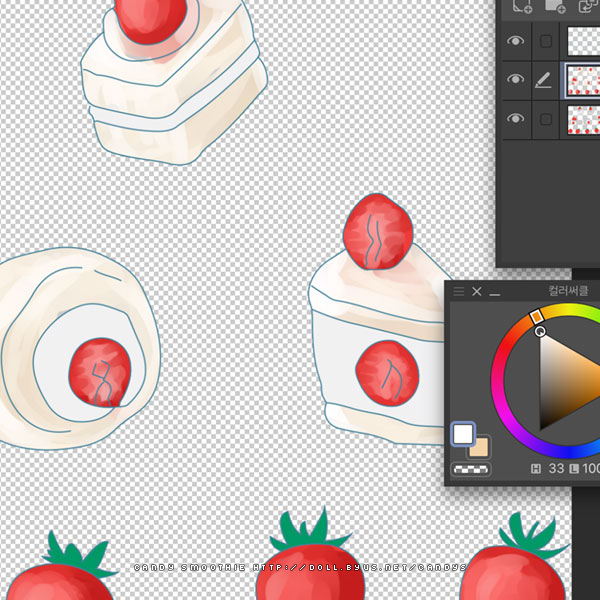Click the H color-space icon
This screenshot has width=600, height=600.
[x=535, y=468]
